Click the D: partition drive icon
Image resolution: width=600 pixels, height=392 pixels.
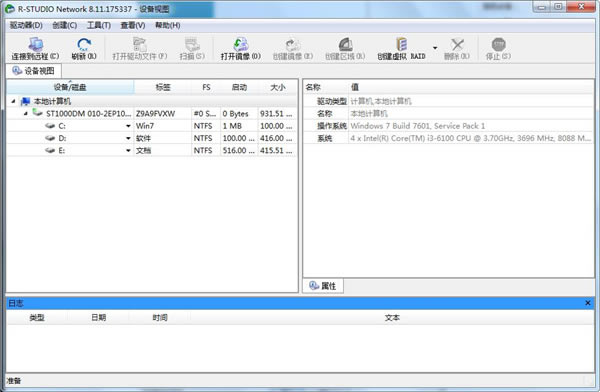(50, 138)
